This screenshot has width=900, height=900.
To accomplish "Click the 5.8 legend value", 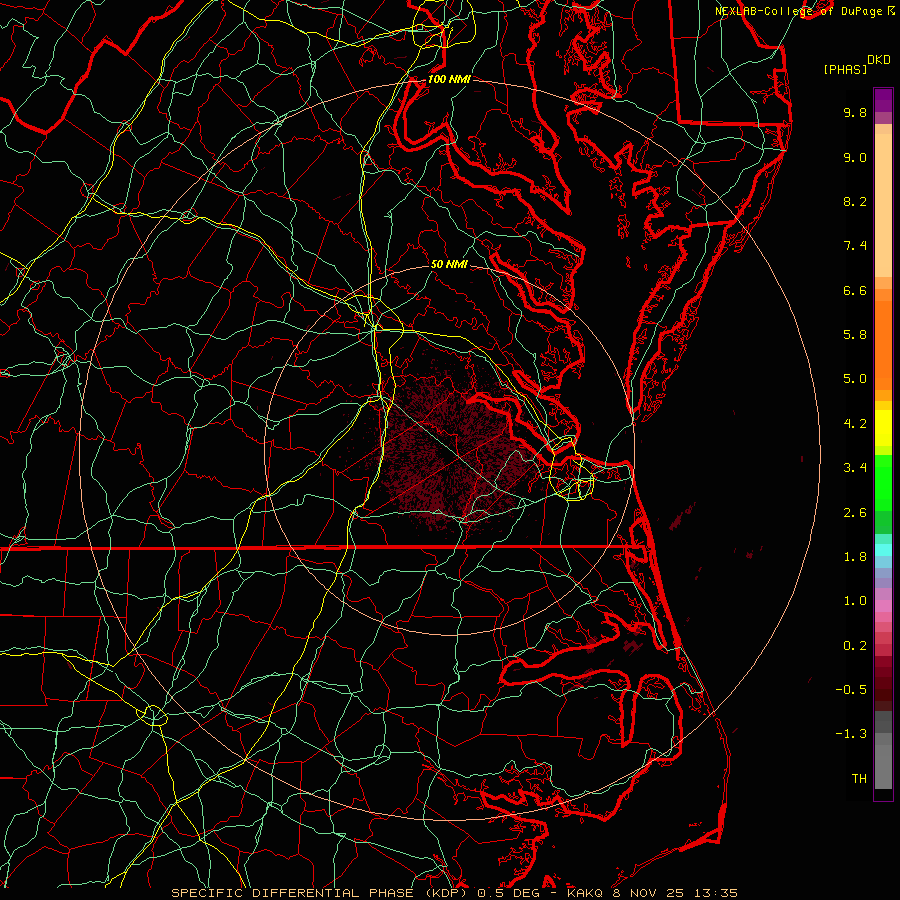I will click(855, 335).
